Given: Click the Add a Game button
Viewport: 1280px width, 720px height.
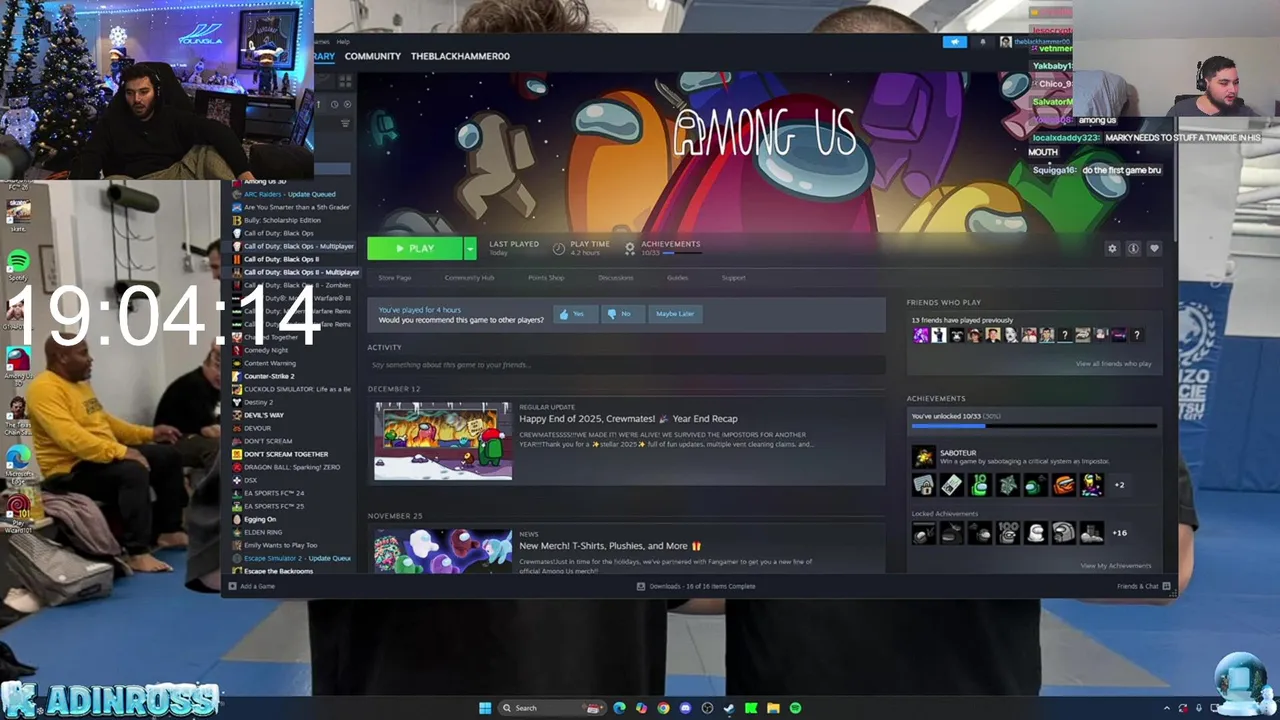Looking at the screenshot, I should [x=252, y=586].
